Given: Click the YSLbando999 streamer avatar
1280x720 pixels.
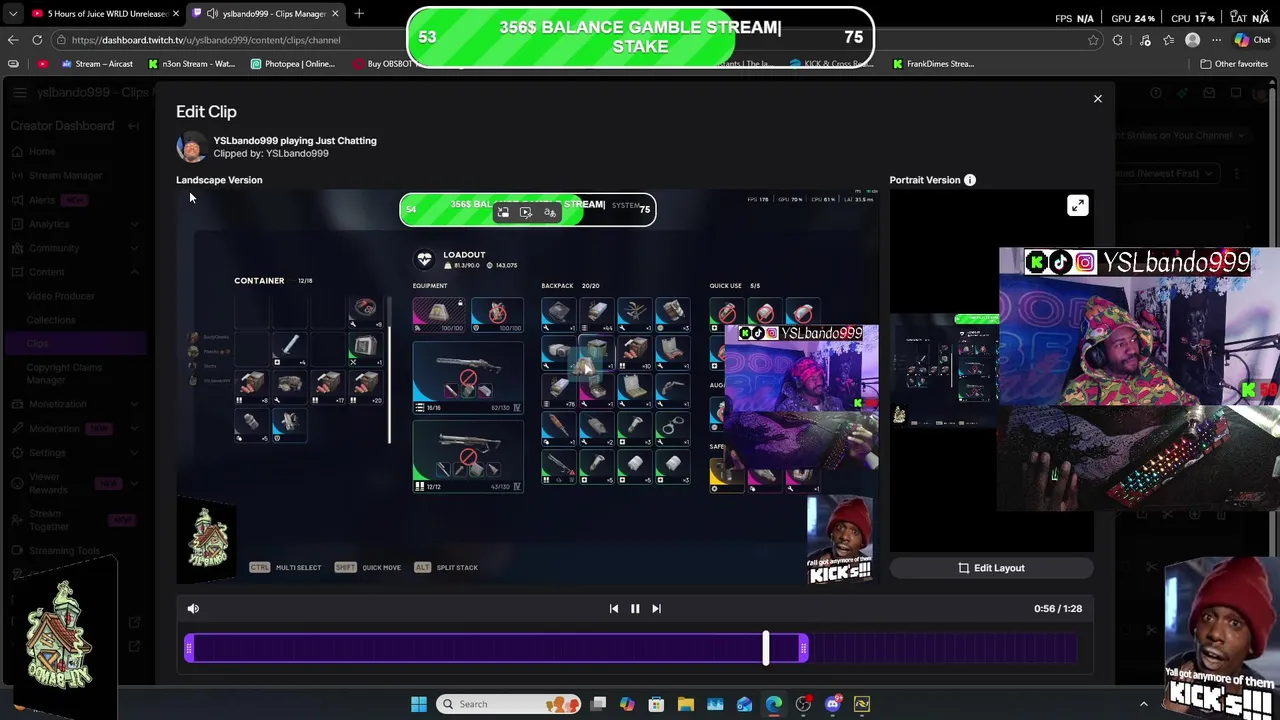Looking at the screenshot, I should click(191, 147).
